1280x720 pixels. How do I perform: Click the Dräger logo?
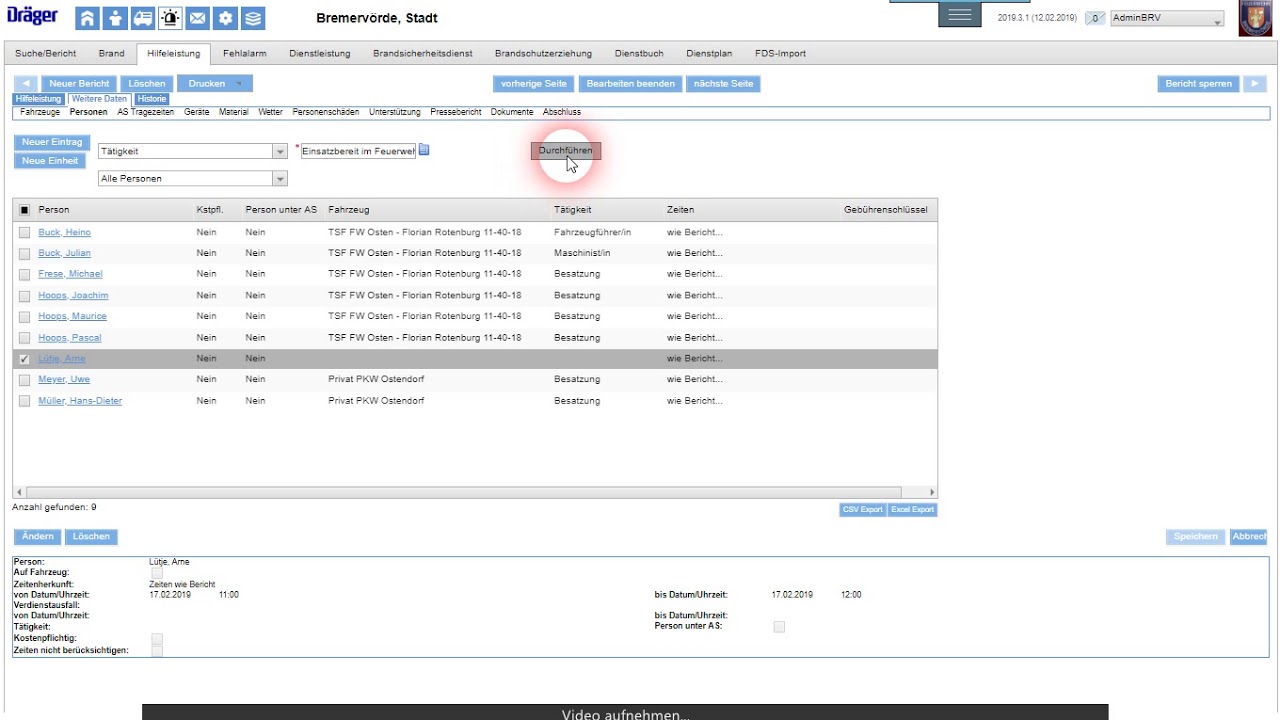click(33, 16)
